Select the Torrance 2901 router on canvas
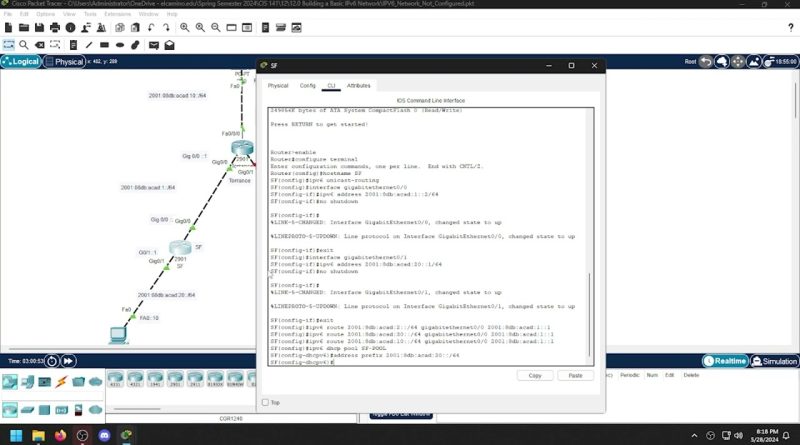 [242, 149]
